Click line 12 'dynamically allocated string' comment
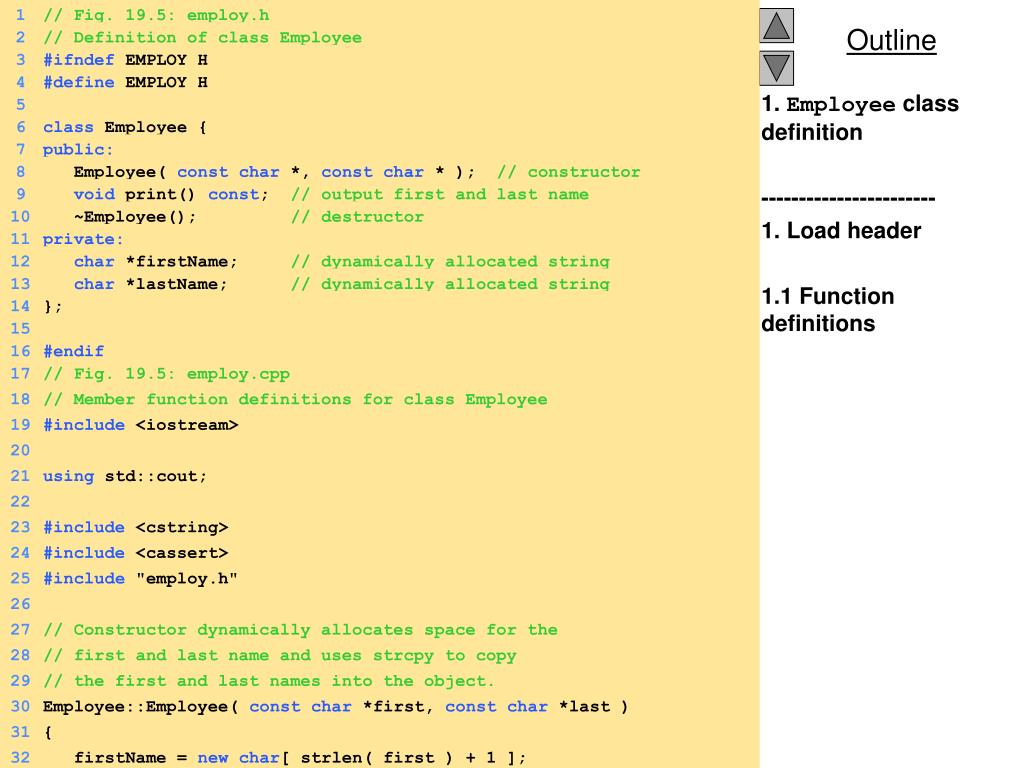This screenshot has height=768, width=1024. 465,261
